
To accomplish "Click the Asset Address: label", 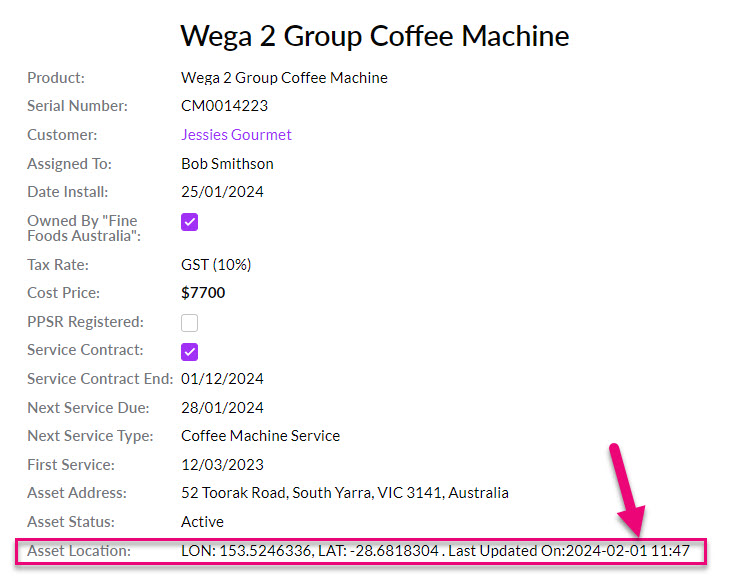I will [x=77, y=493].
